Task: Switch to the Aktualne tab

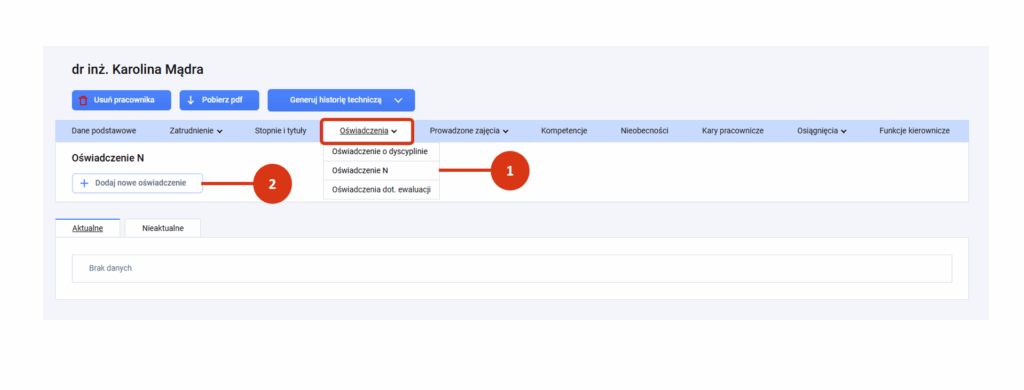Action: (x=88, y=228)
